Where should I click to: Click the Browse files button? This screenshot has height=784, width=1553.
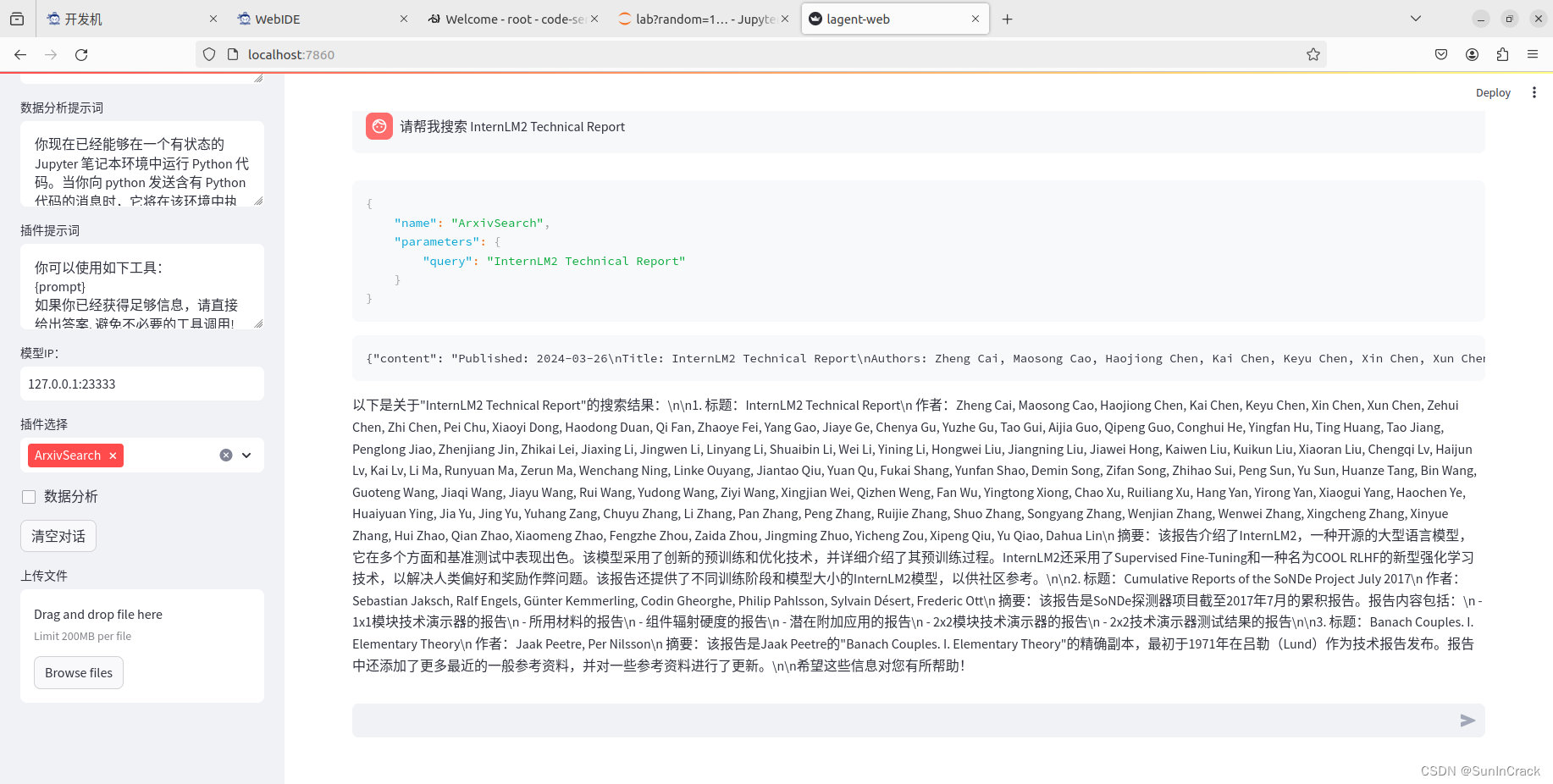point(79,673)
